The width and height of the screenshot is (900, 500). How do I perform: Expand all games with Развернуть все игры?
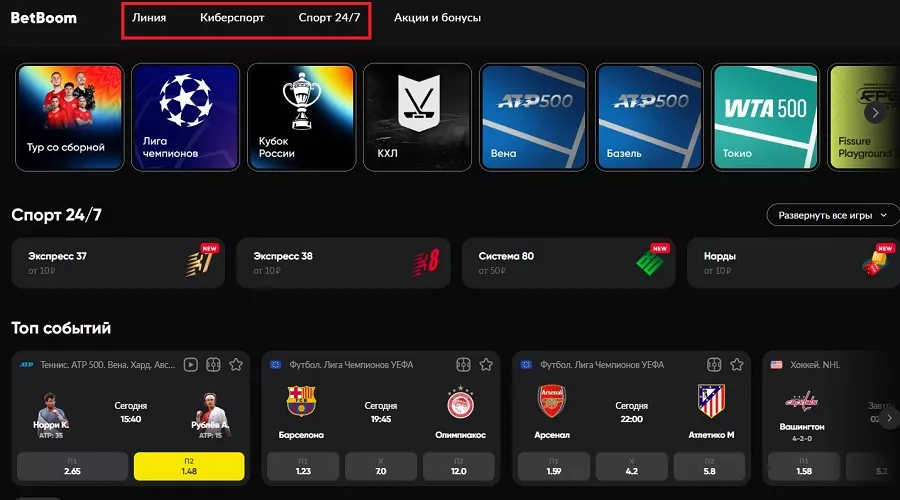[833, 215]
